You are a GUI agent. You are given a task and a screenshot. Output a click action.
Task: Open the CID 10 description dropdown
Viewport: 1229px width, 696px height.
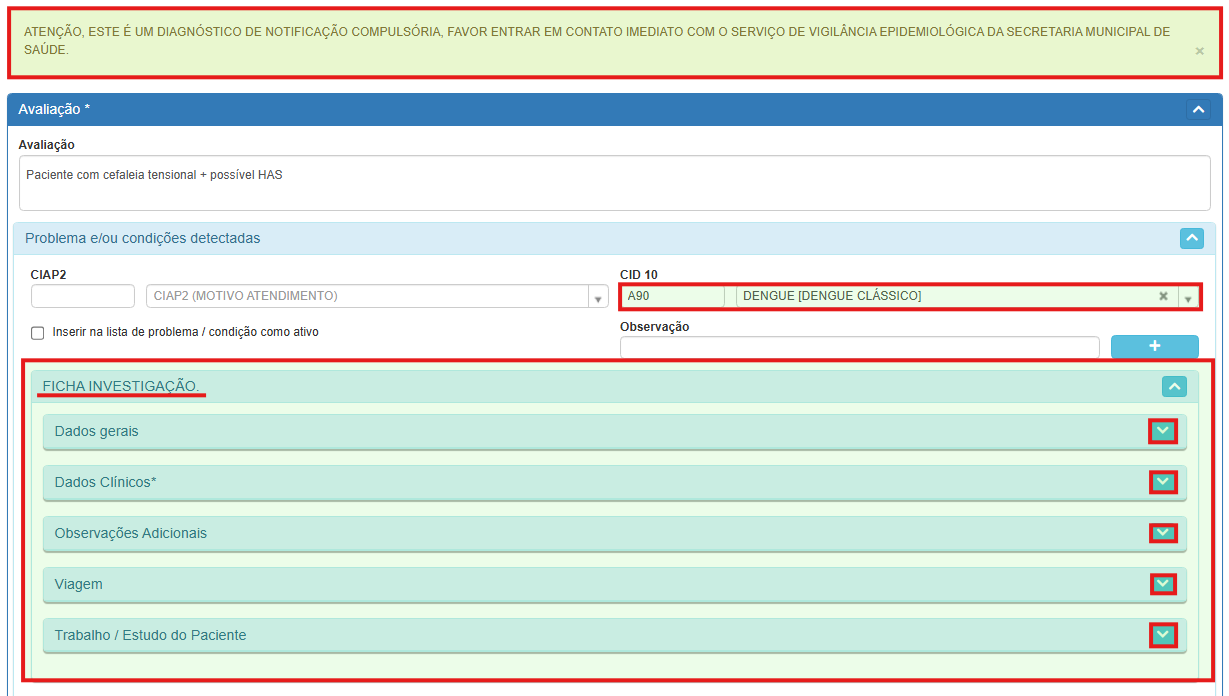click(1188, 297)
